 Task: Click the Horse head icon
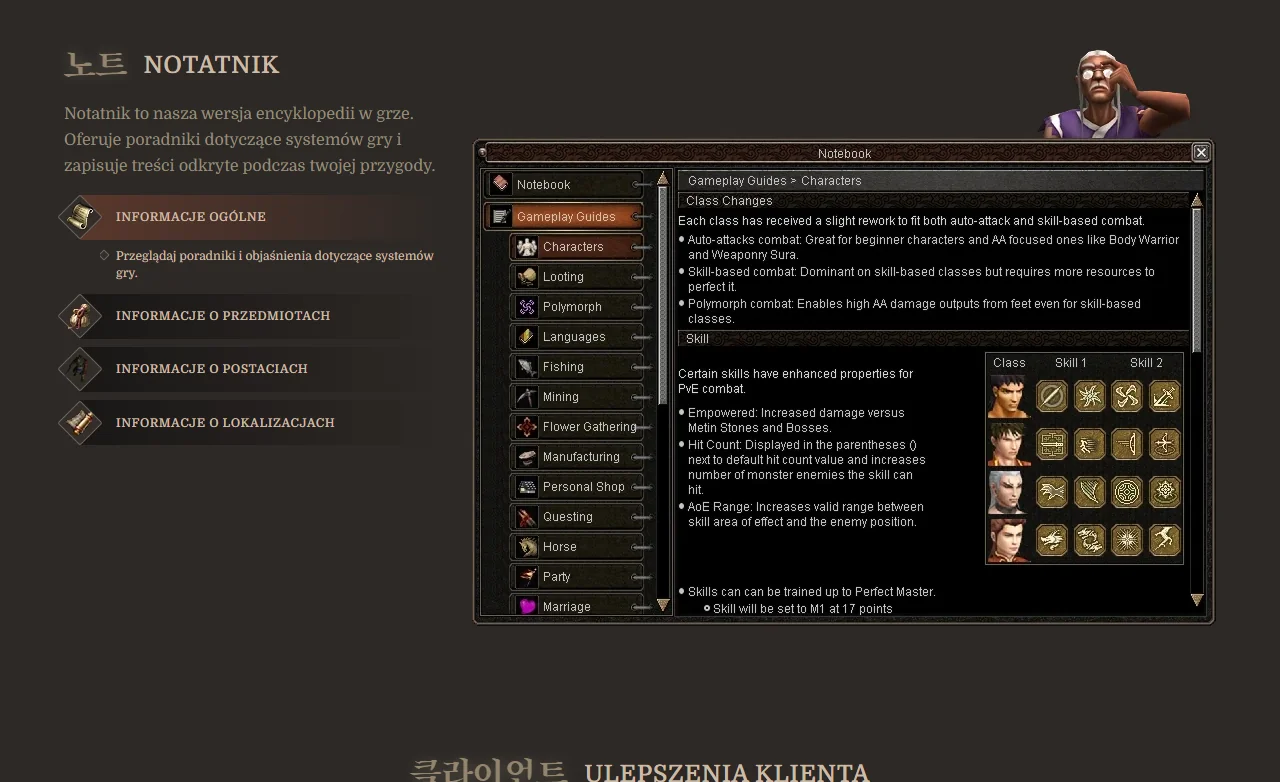coord(527,547)
